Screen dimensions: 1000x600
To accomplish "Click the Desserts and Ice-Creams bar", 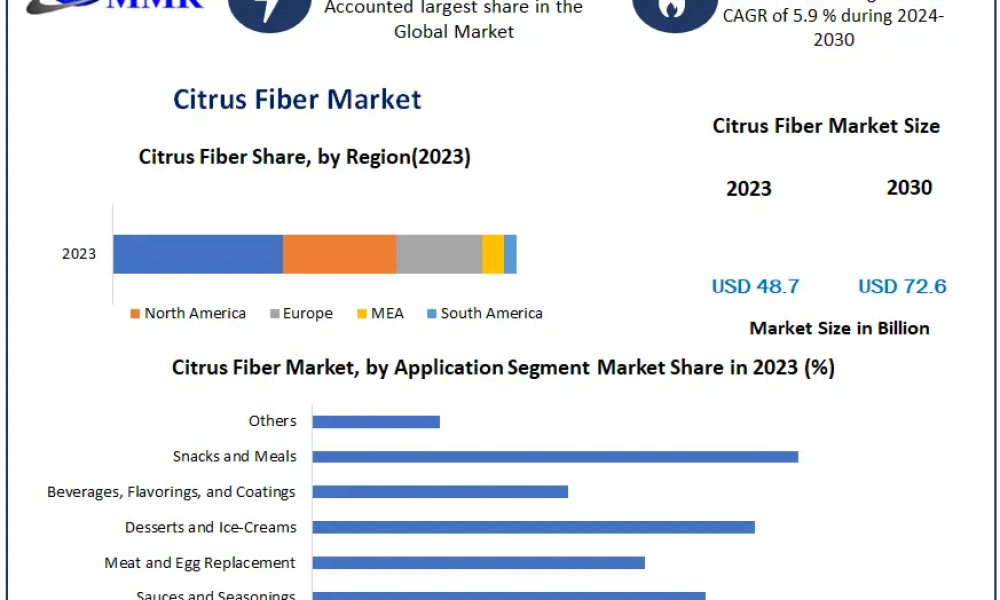I will tap(534, 527).
